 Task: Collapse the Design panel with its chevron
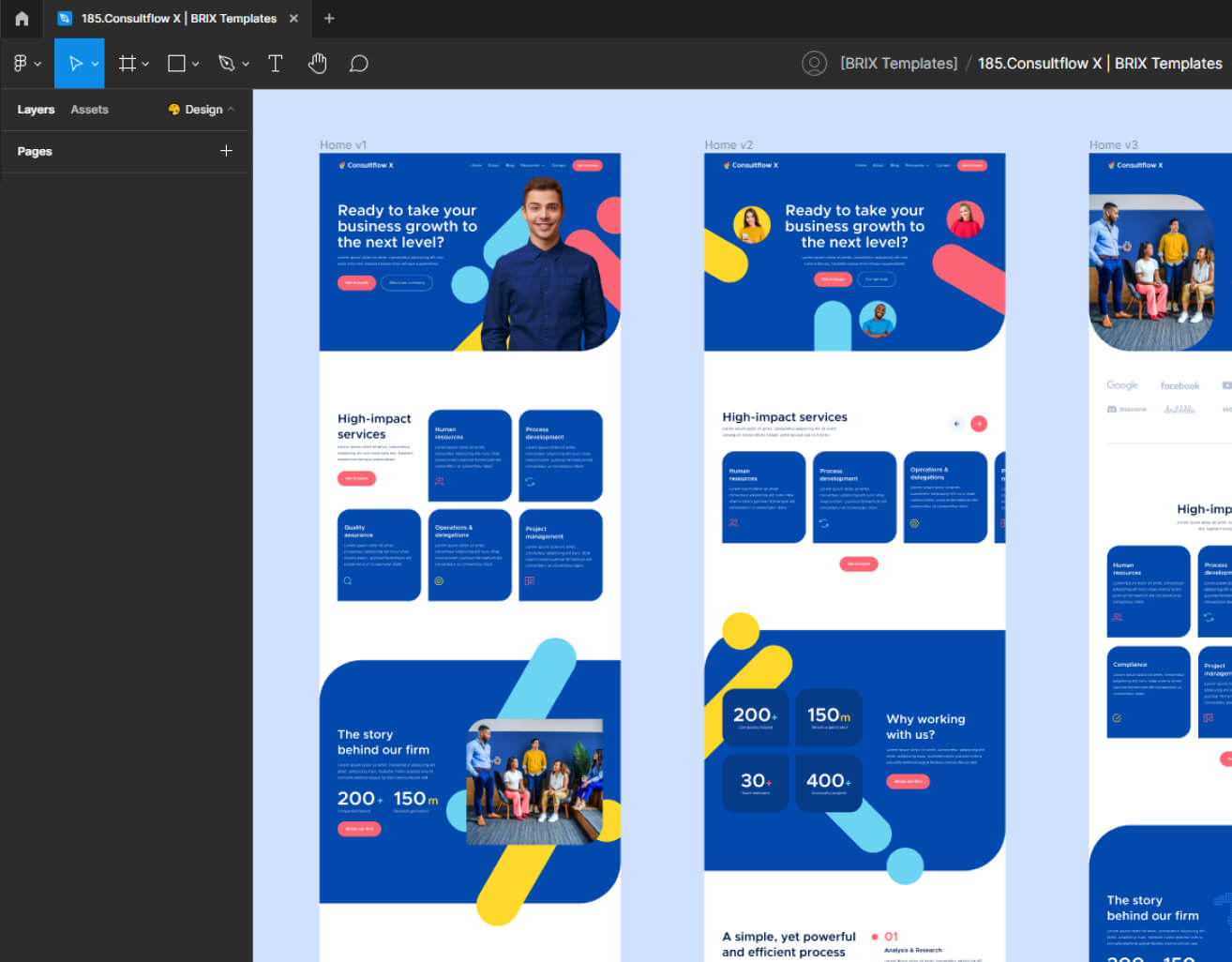(231, 109)
